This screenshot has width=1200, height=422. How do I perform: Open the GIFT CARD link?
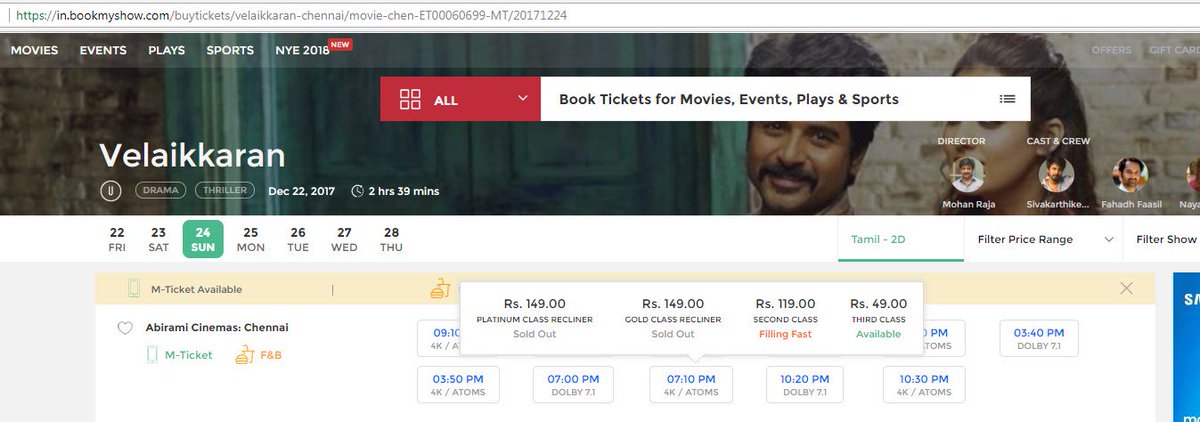pyautogui.click(x=1175, y=50)
